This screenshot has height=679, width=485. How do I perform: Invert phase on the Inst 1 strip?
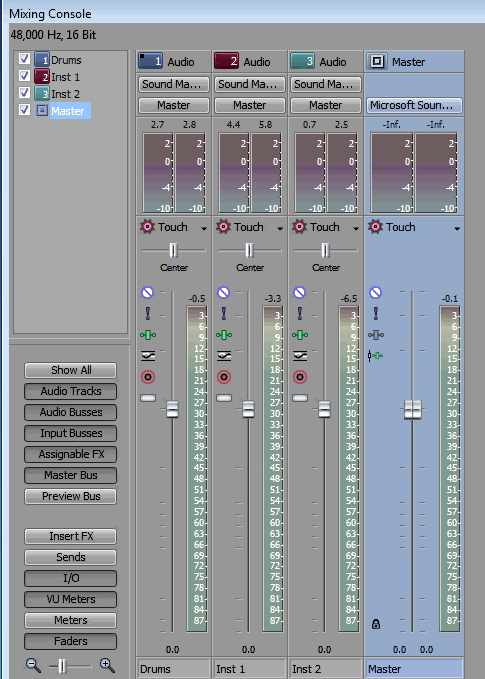(x=224, y=356)
